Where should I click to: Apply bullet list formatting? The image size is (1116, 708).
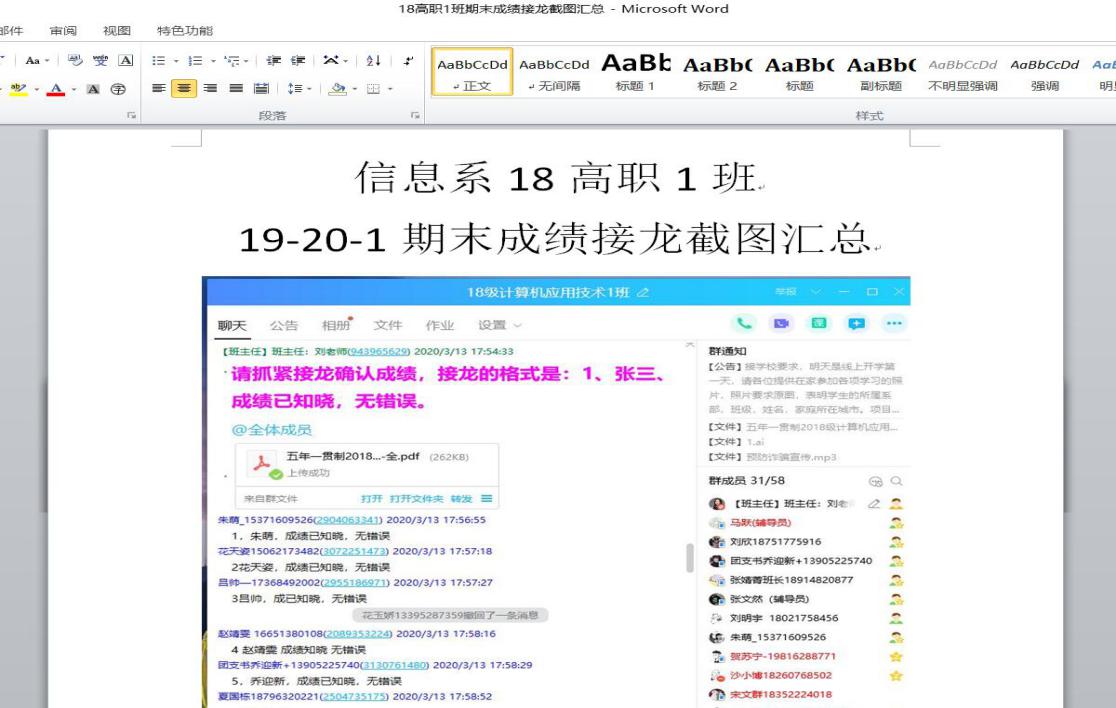158,61
